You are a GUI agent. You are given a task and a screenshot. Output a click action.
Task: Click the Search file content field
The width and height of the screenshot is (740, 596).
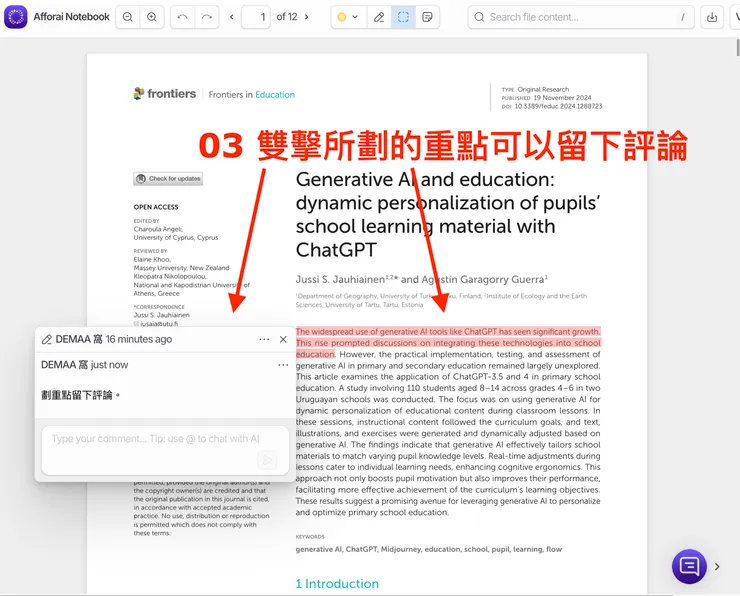click(x=580, y=17)
